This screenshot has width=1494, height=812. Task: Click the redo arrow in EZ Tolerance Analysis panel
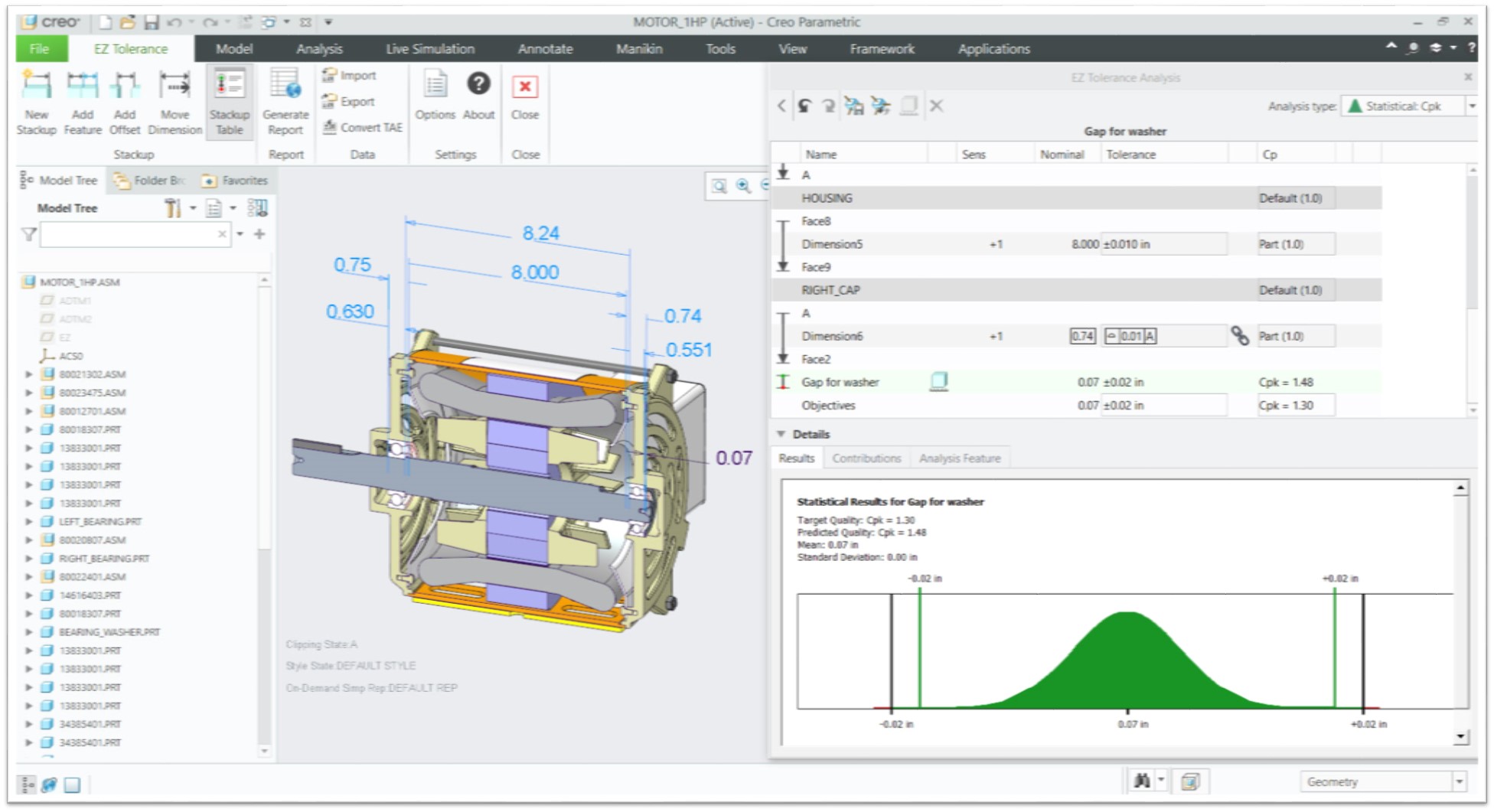(x=828, y=106)
